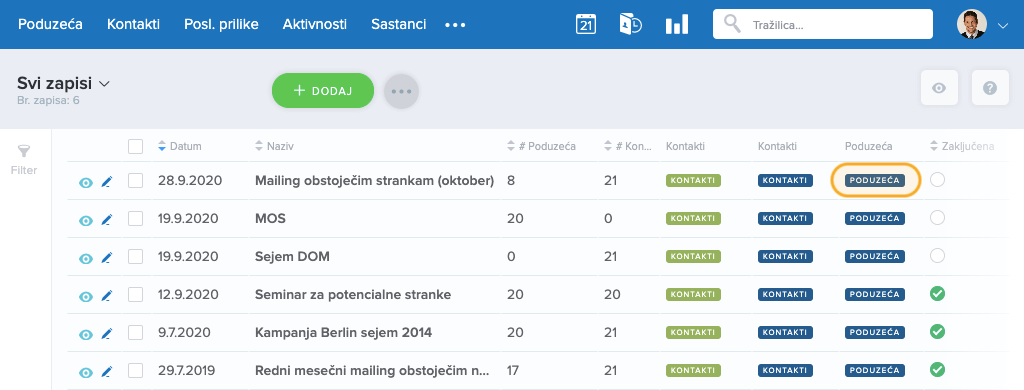Toggle the select-all checkbox in header row

tap(135, 146)
